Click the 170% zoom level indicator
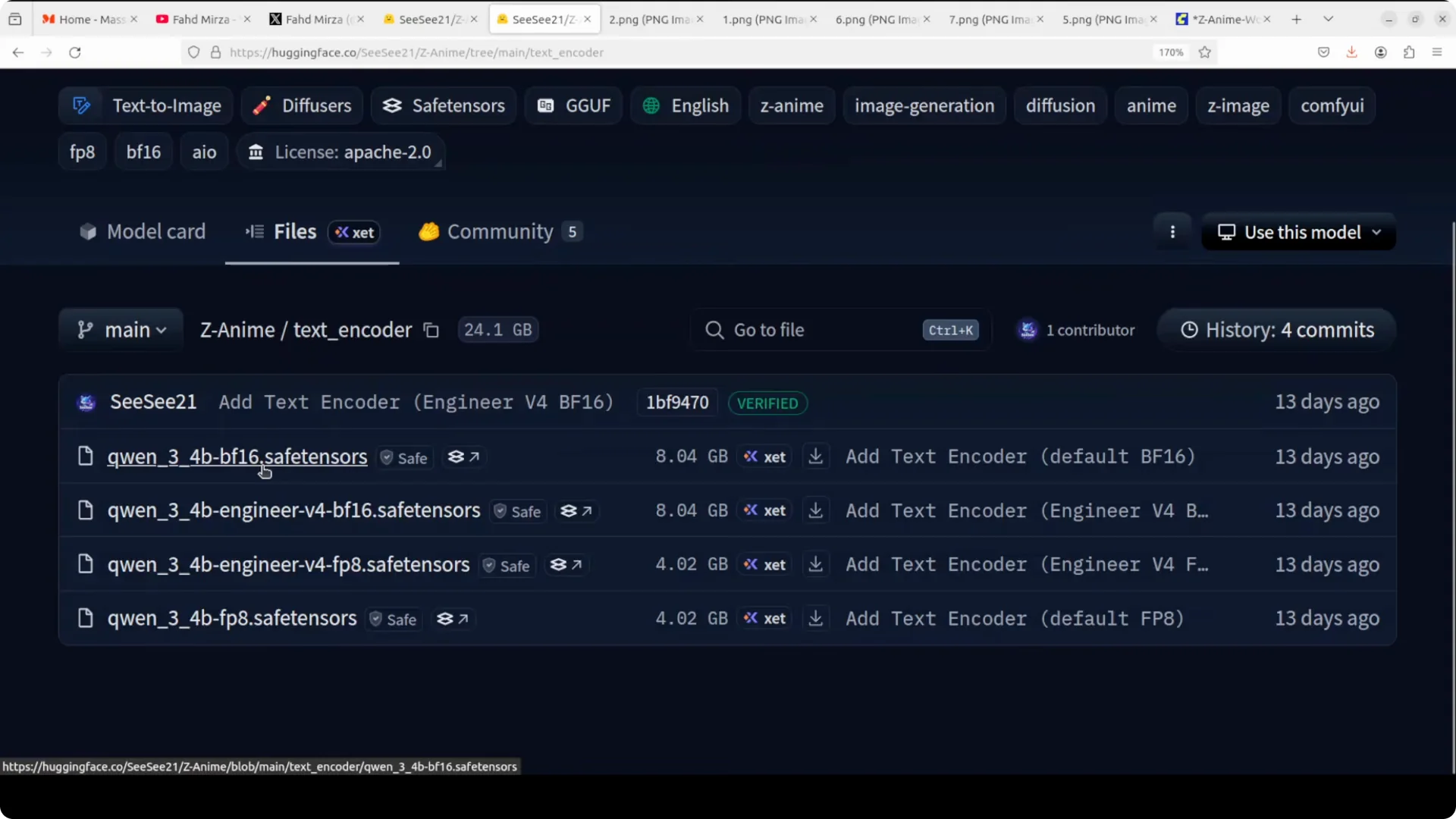The width and height of the screenshot is (1456, 819). pos(1171,52)
